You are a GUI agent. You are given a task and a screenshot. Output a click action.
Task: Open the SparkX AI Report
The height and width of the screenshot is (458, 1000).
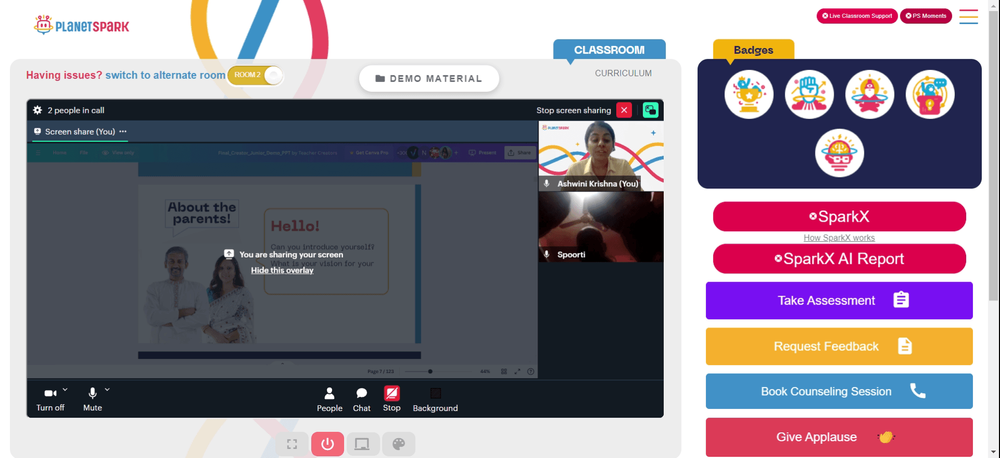click(839, 258)
